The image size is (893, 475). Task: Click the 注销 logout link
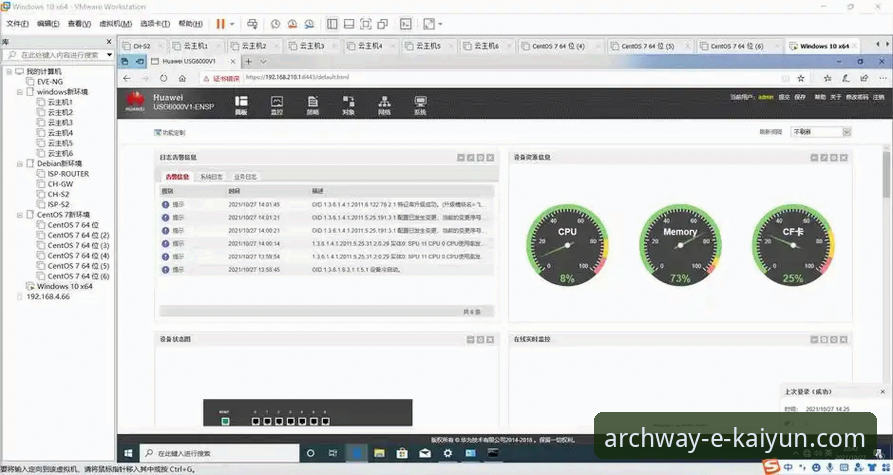tap(878, 97)
